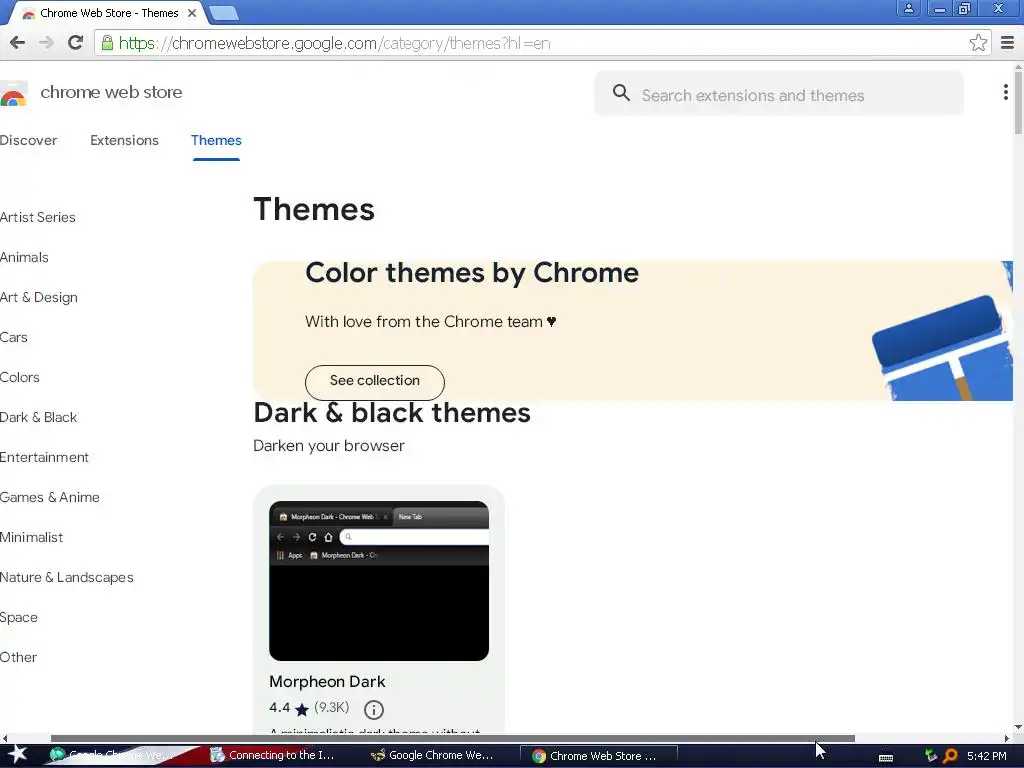Click the star start button in taskbar
The image size is (1024, 768).
(x=17, y=754)
